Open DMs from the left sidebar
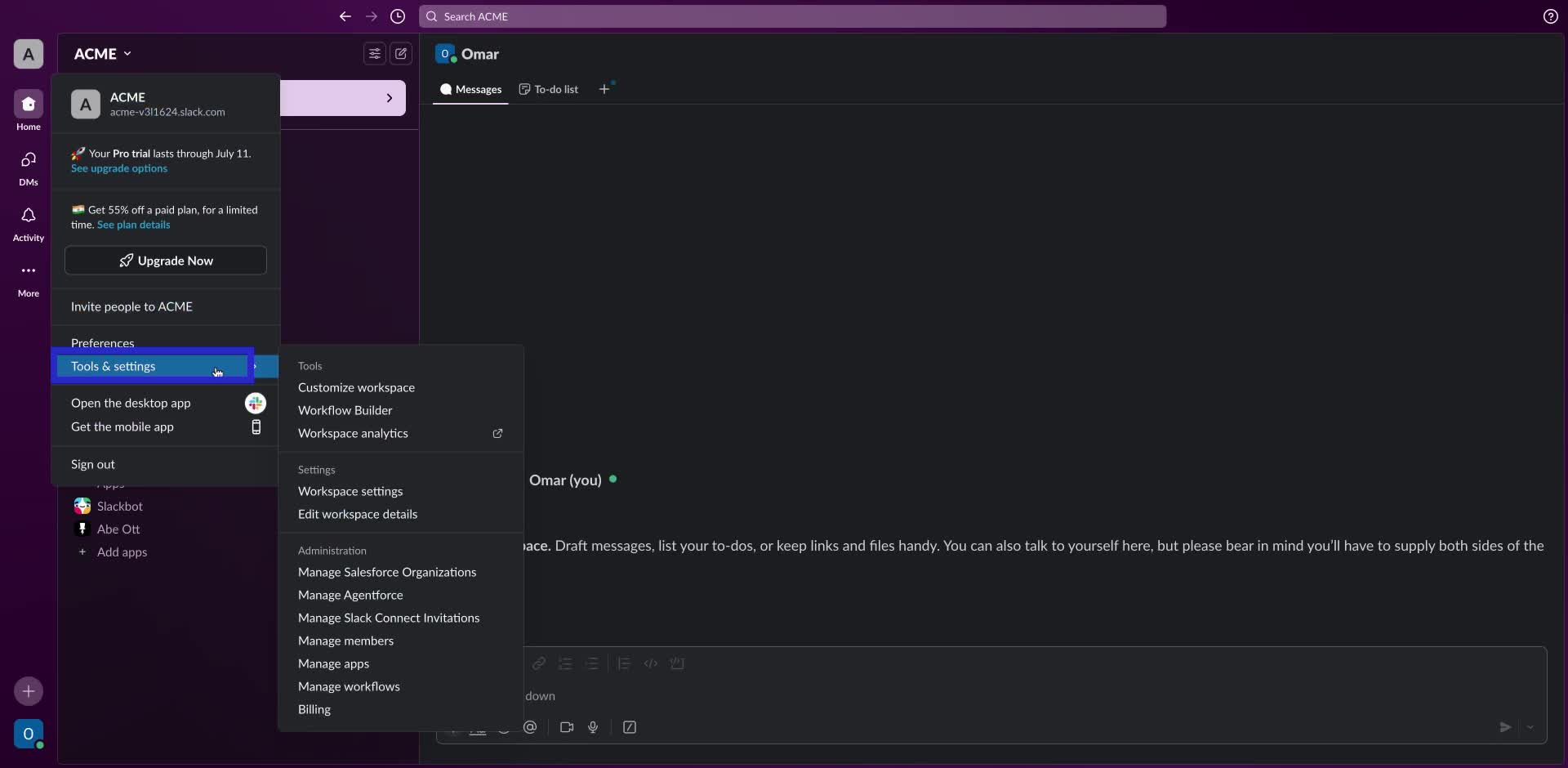Viewport: 1568px width, 768px height. click(28, 167)
